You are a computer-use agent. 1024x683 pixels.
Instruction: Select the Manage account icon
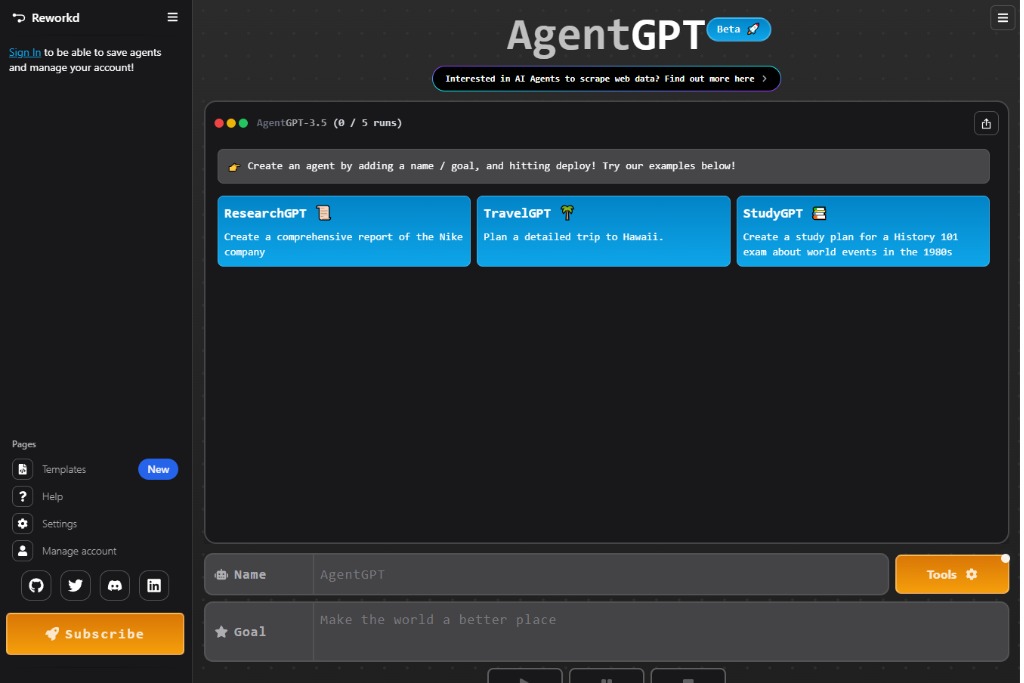click(x=22, y=550)
